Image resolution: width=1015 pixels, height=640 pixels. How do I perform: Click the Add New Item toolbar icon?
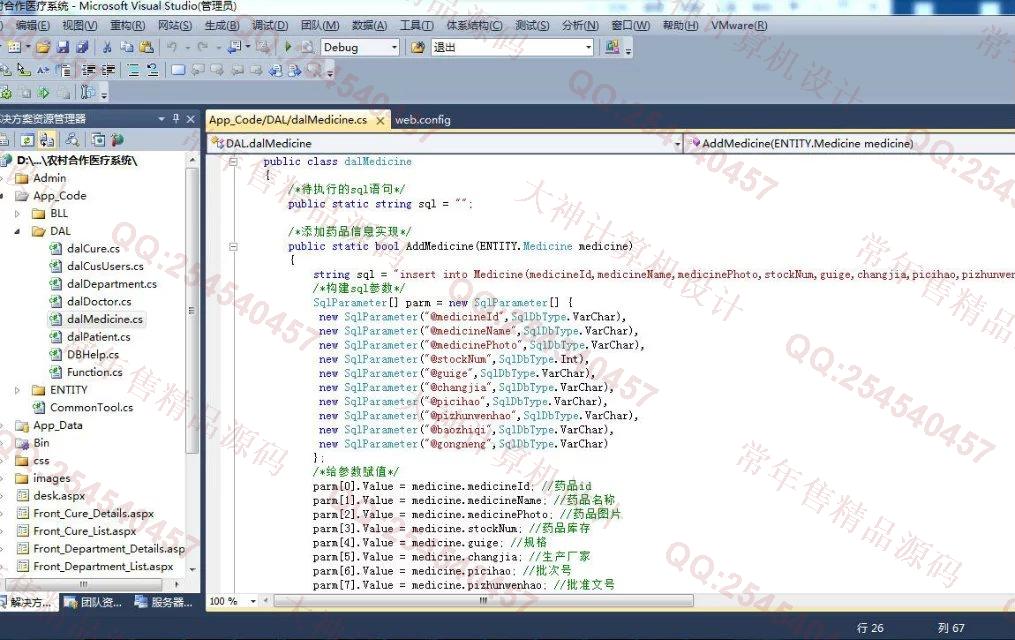(x=14, y=47)
